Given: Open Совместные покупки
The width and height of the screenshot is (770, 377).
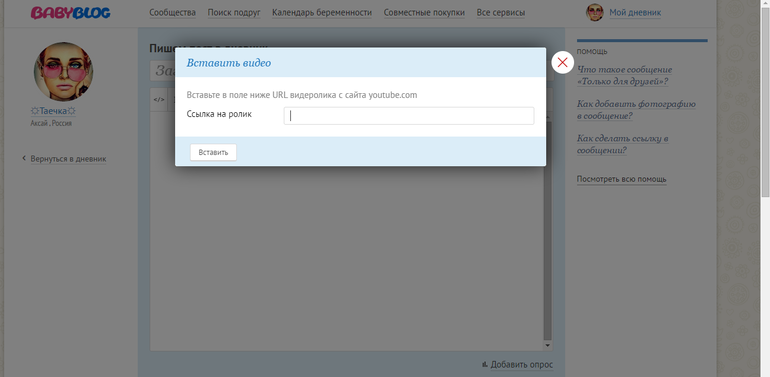Looking at the screenshot, I should pyautogui.click(x=424, y=13).
